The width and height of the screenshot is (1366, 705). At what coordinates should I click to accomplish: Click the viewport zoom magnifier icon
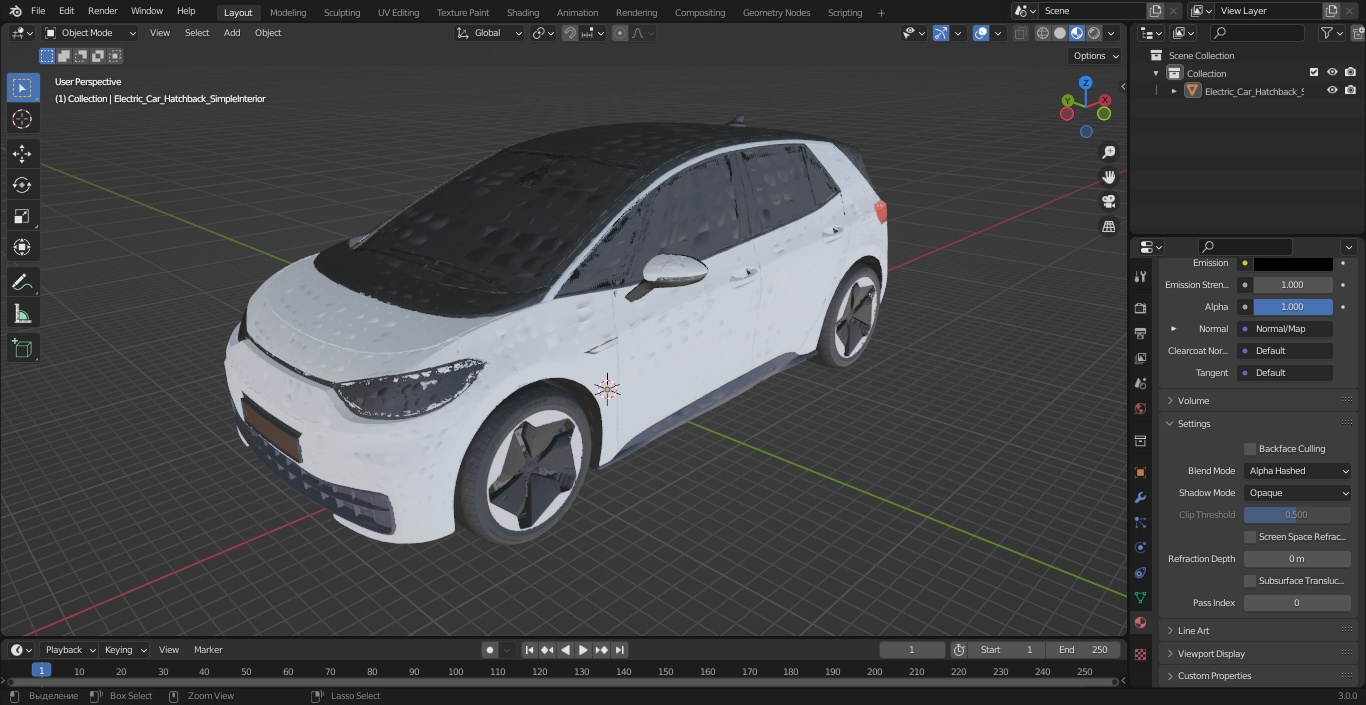tap(1108, 152)
